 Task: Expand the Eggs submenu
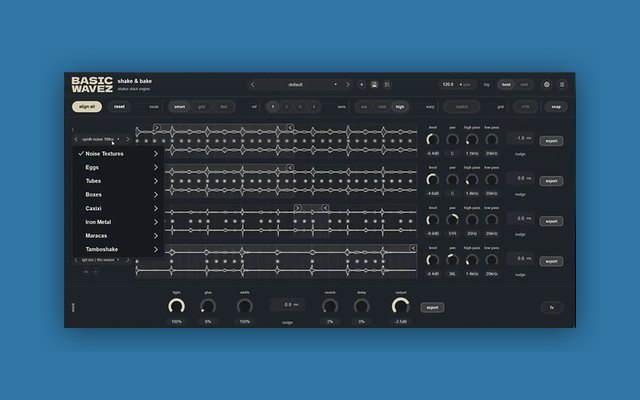(118, 167)
